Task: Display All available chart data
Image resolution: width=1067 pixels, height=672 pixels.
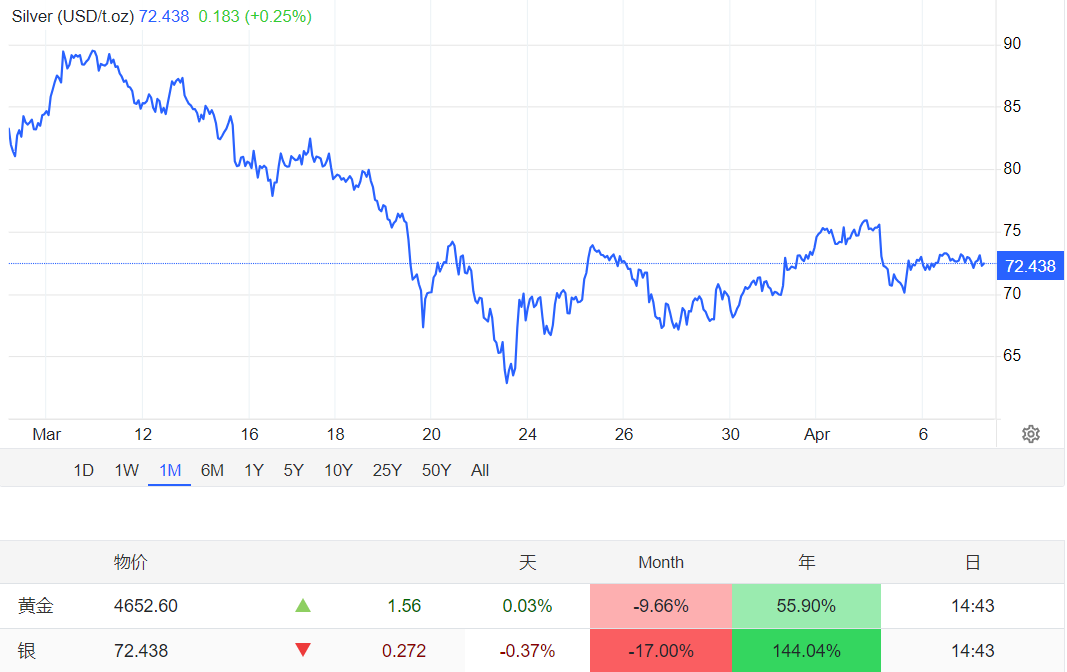Action: 480,470
